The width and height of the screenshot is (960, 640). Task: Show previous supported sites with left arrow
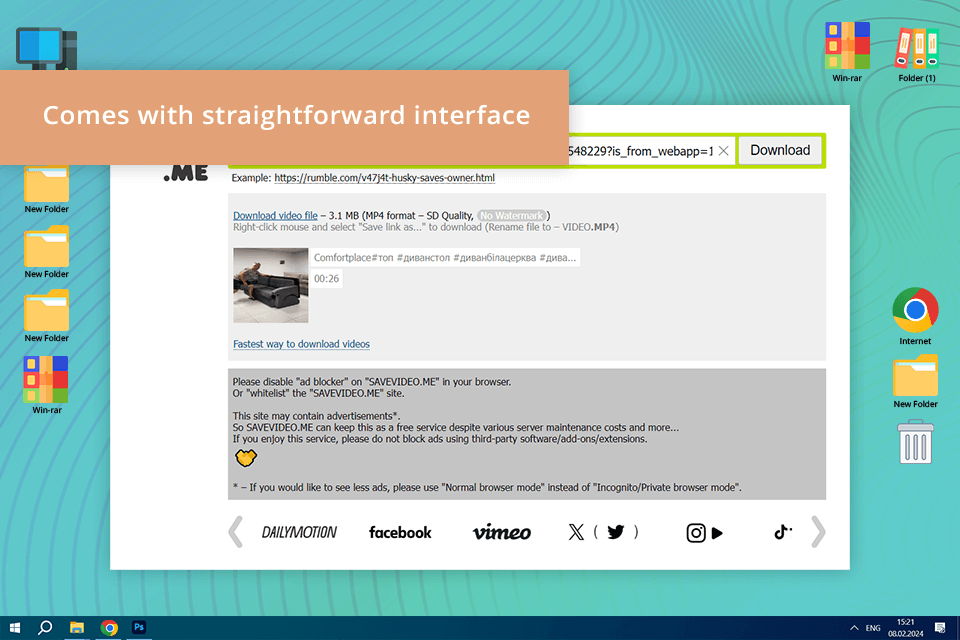[236, 532]
